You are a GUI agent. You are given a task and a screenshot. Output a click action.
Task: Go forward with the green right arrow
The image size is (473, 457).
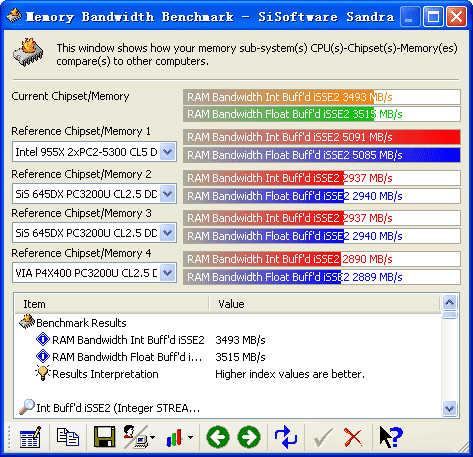coord(249,437)
